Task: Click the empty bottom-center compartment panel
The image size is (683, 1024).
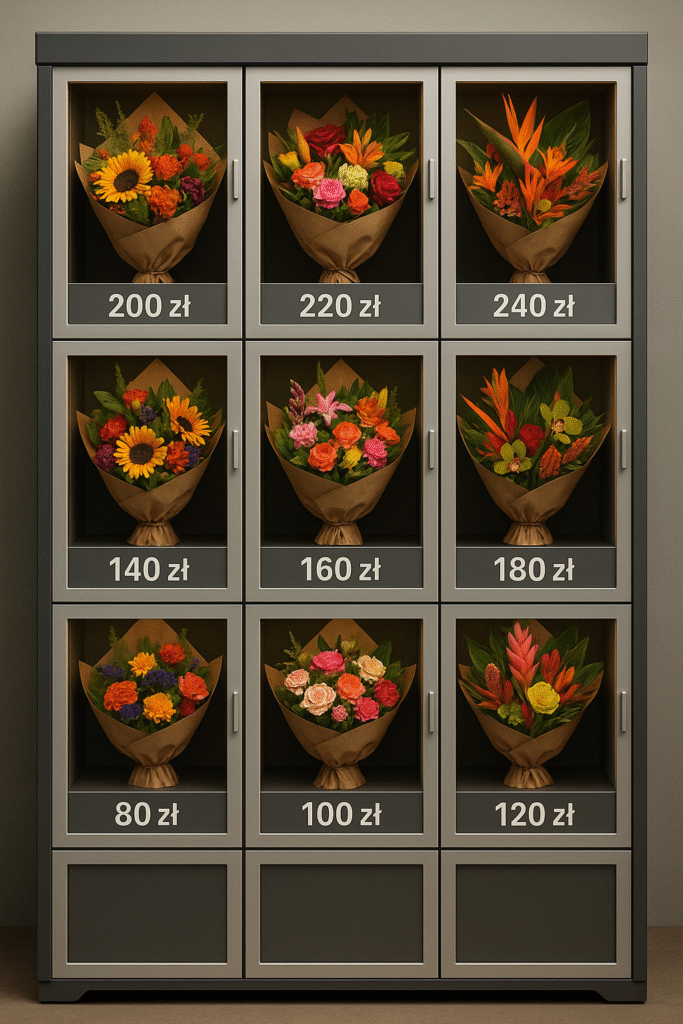Action: (342, 914)
